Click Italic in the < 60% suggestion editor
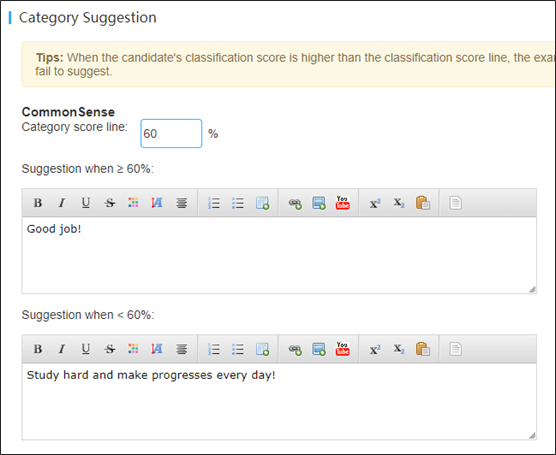Viewport: 556px width, 455px height. [62, 349]
